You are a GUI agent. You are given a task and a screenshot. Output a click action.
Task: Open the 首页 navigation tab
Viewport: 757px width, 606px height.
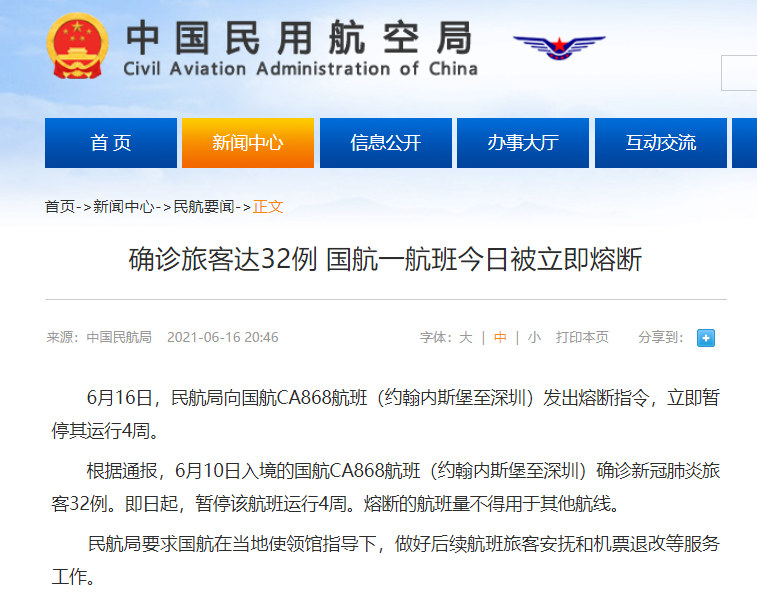click(x=111, y=143)
